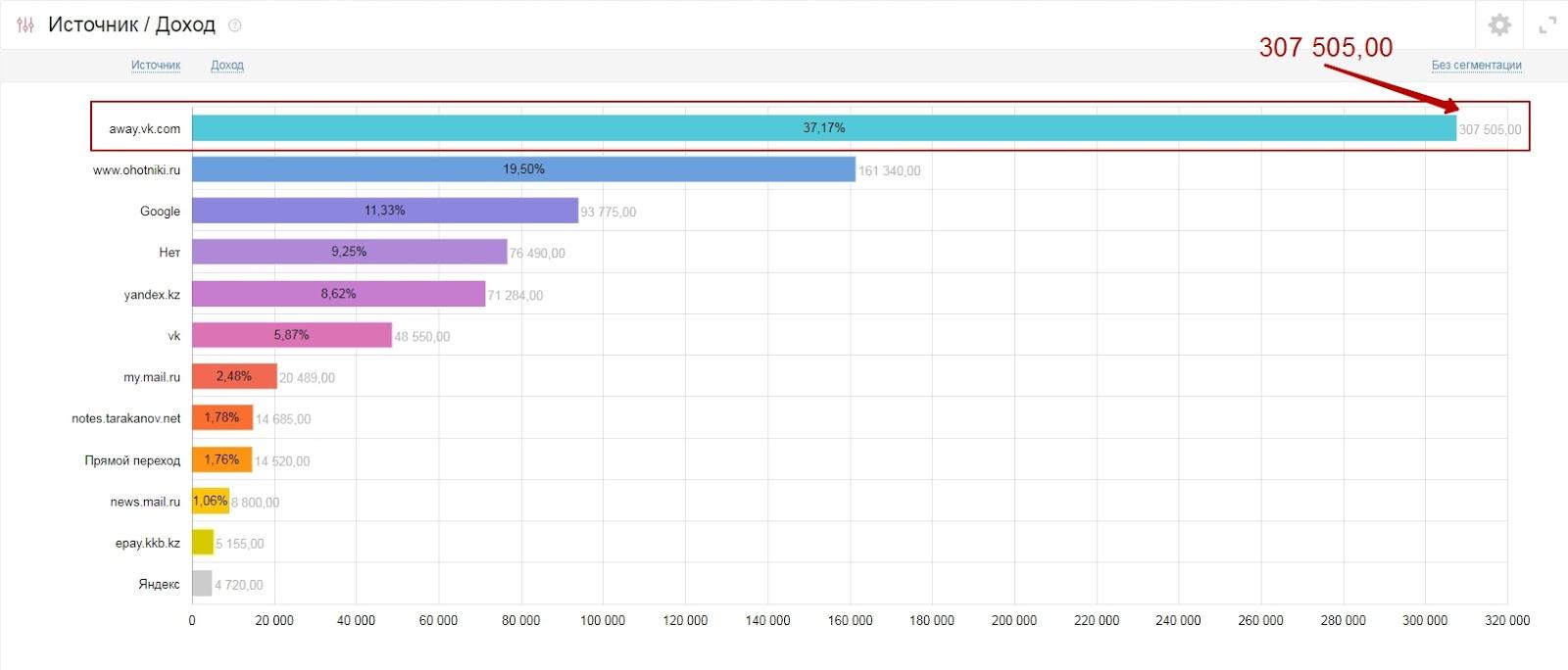Screen dimensions: 1568x670
Task: Click the www.ohotniki.ru blue bar
Action: 523,169
